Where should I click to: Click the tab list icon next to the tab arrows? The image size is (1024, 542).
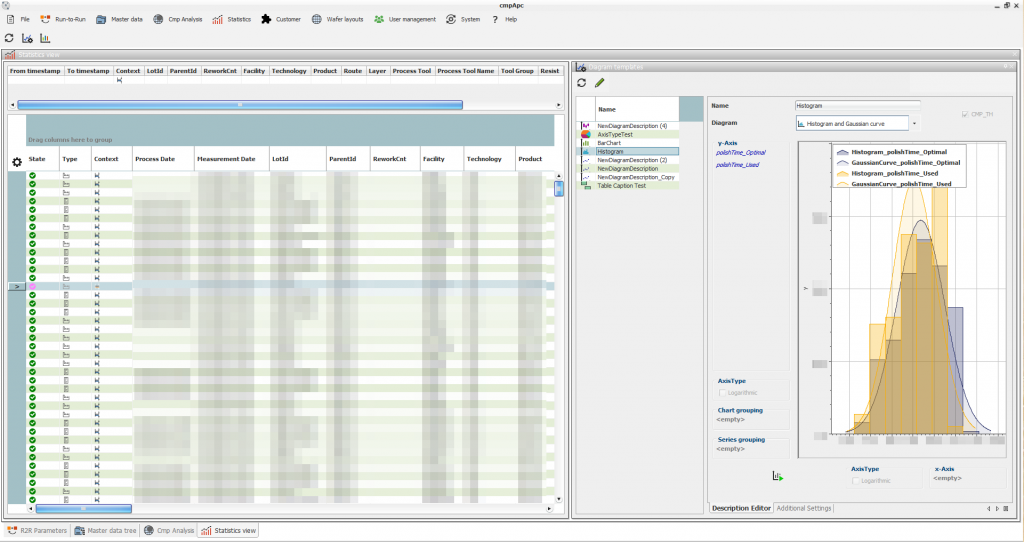1006,508
